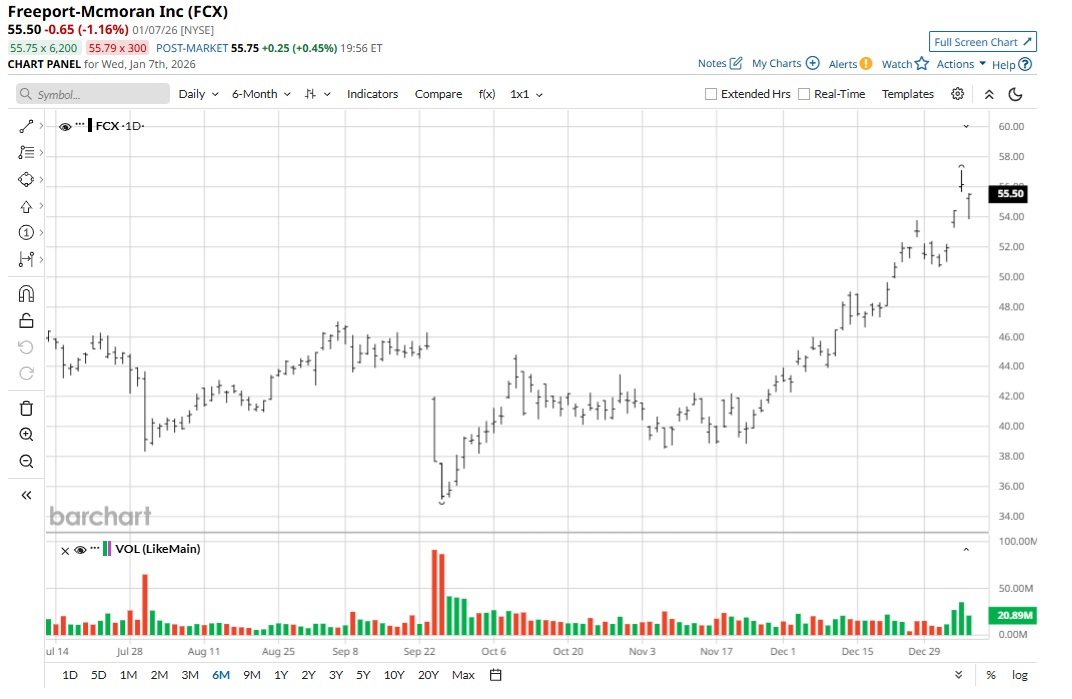The width and height of the screenshot is (1072, 699).
Task: Choose the arrow marker tool
Action: 26,206
